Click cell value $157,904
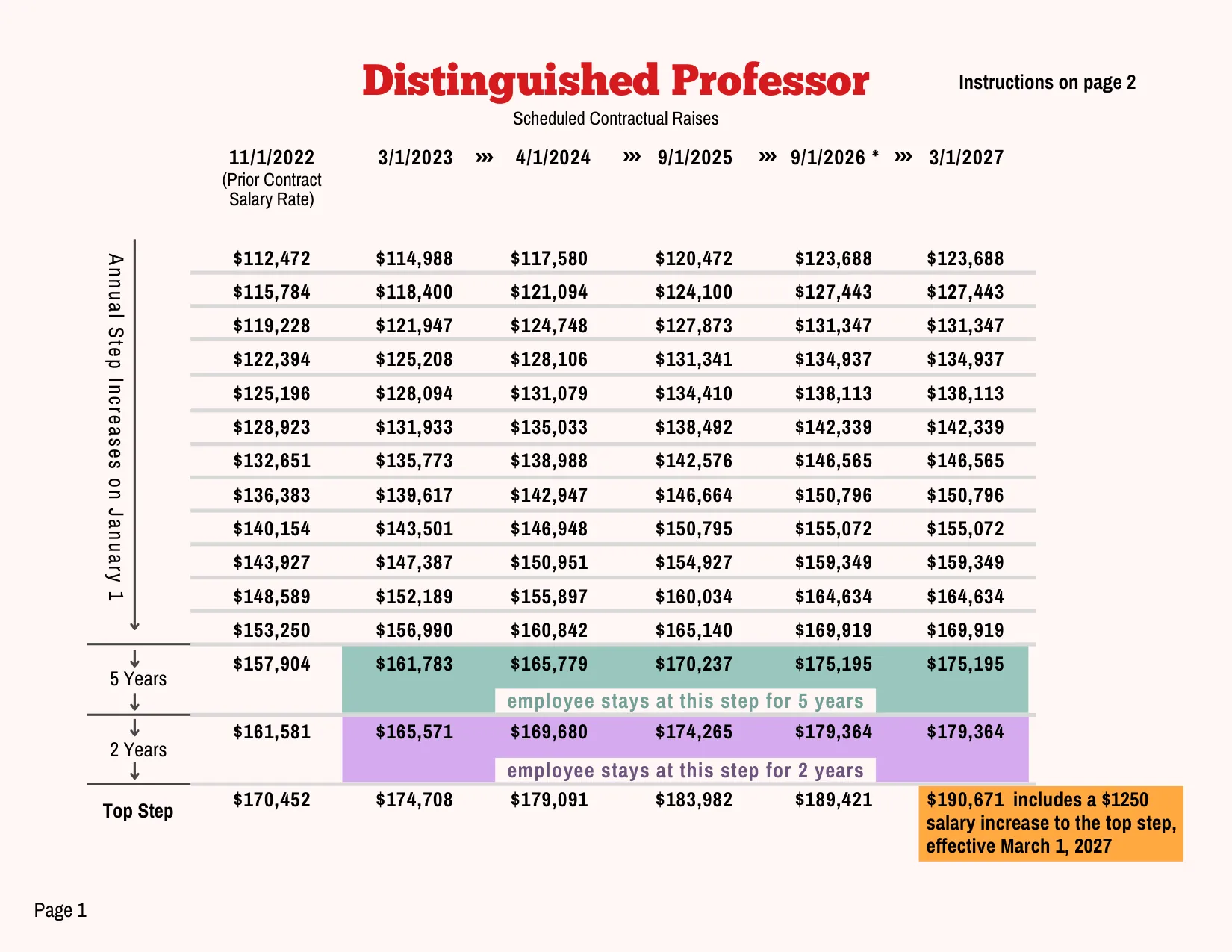The width and height of the screenshot is (1232, 952). tap(272, 664)
